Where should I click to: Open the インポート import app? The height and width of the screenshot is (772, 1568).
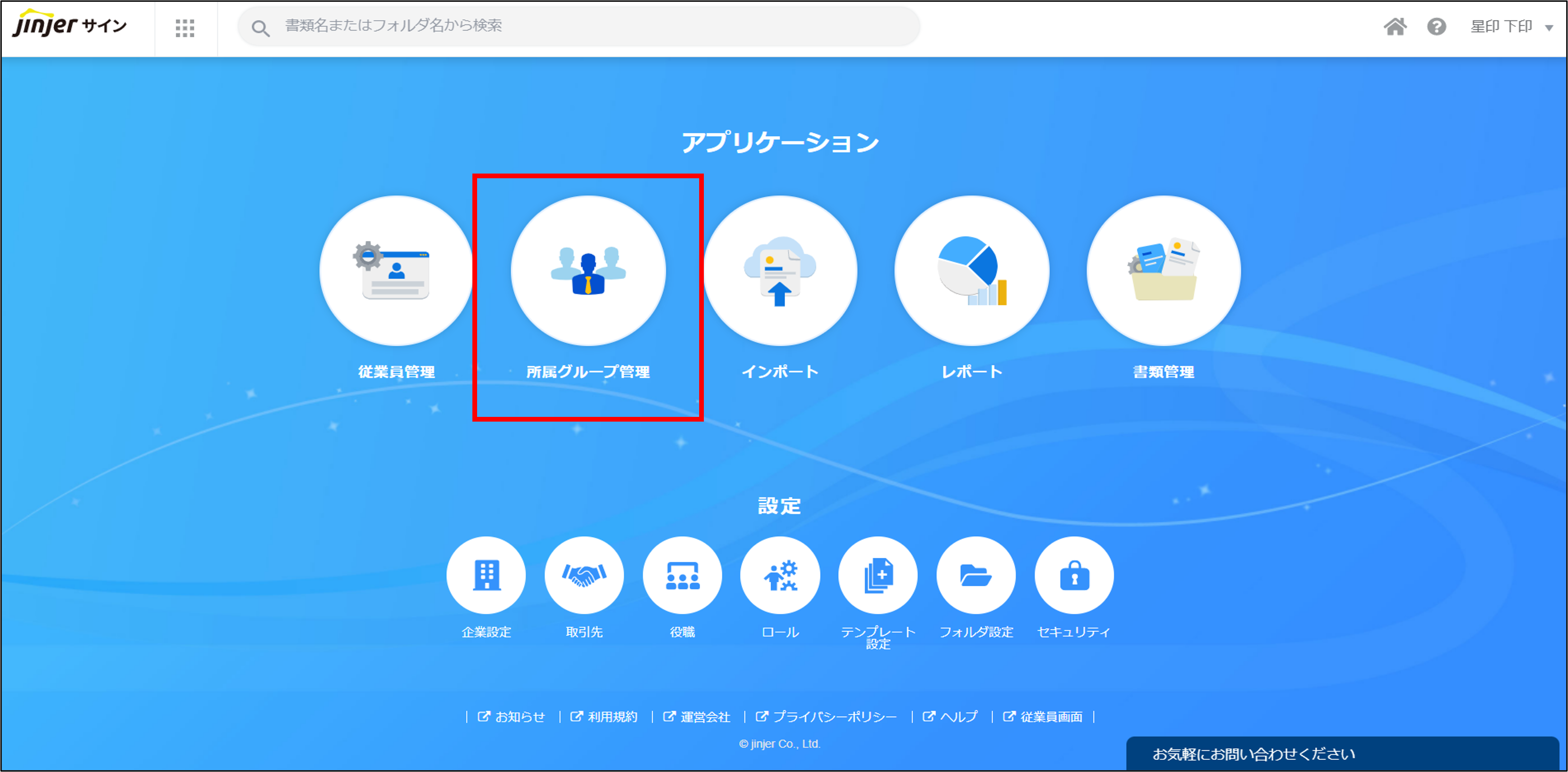(780, 271)
